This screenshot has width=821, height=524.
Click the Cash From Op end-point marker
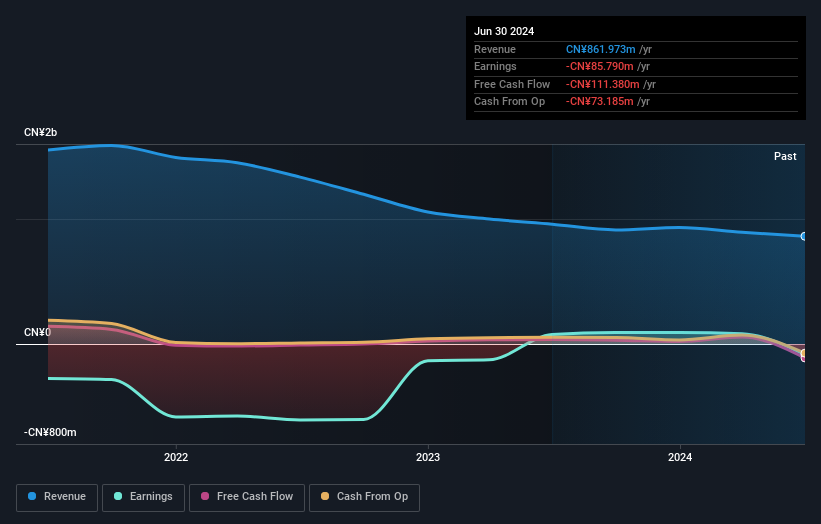804,353
